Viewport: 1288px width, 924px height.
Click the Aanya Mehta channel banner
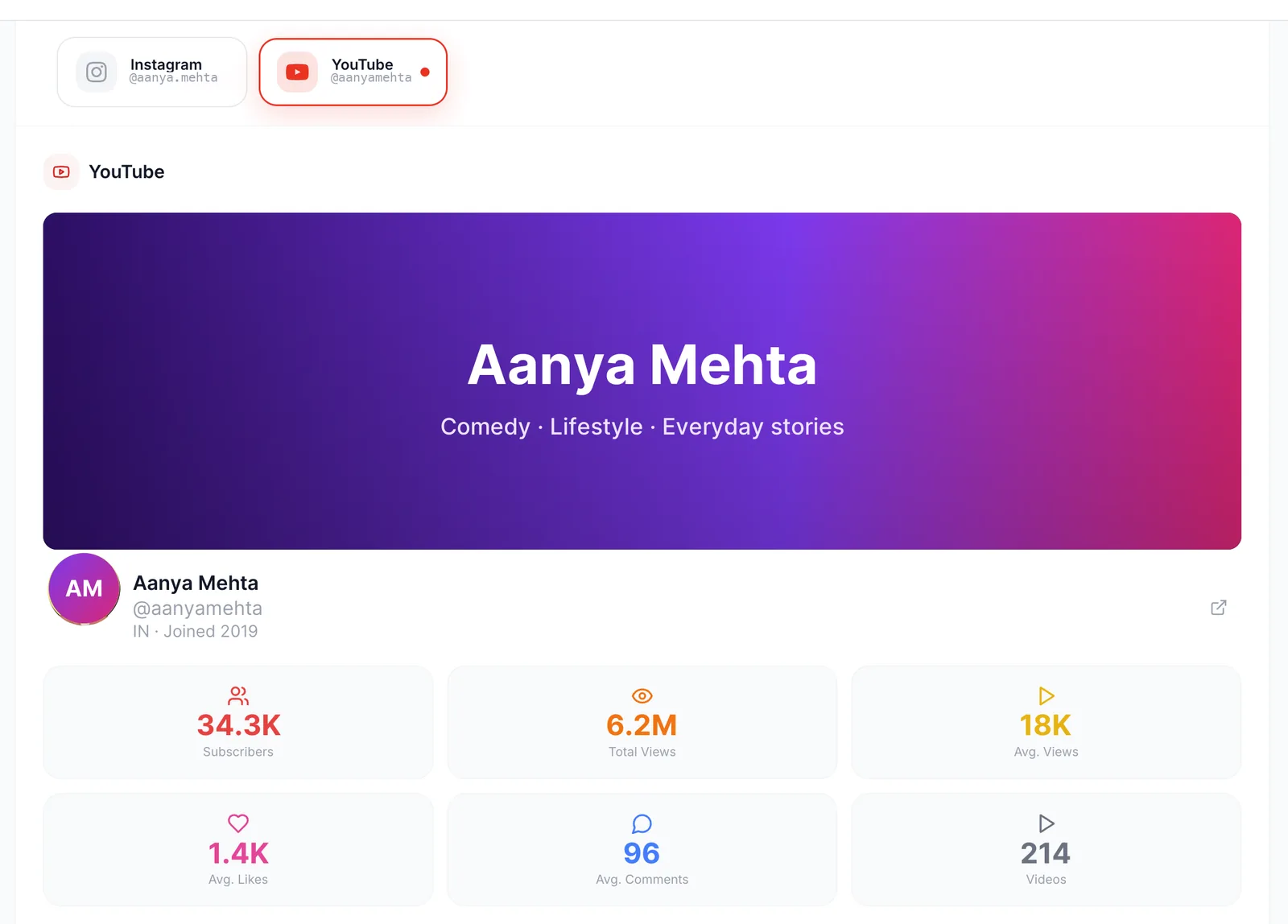642,381
